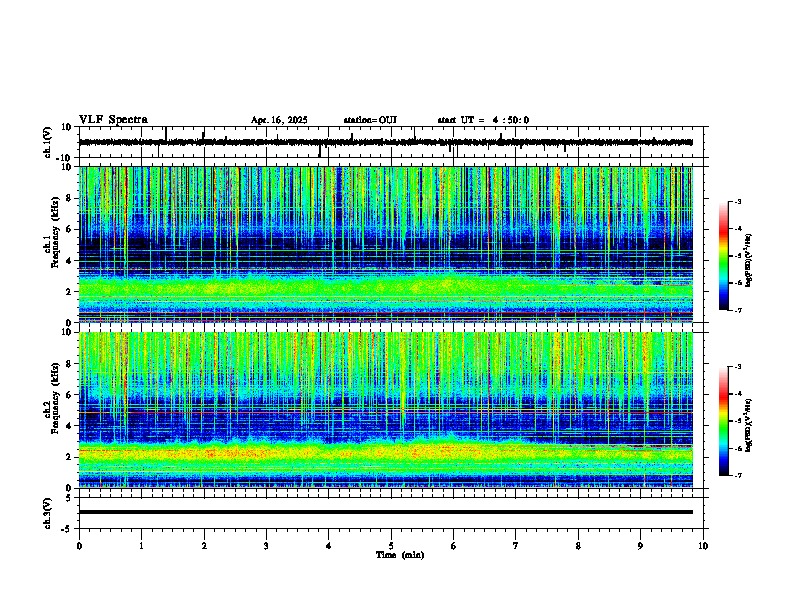792x612 pixels.
Task: Select the "start UT = 4 :50: 0" text
Action: pos(483,120)
